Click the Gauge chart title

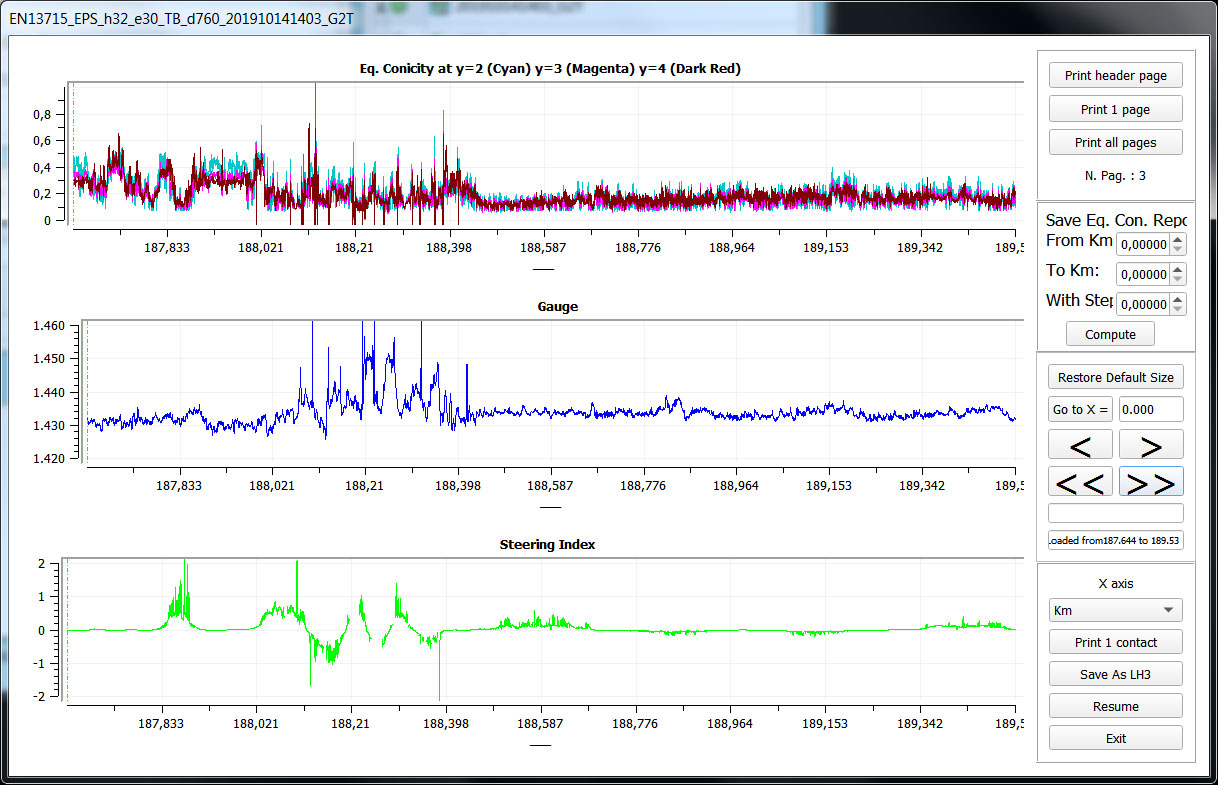(x=558, y=307)
